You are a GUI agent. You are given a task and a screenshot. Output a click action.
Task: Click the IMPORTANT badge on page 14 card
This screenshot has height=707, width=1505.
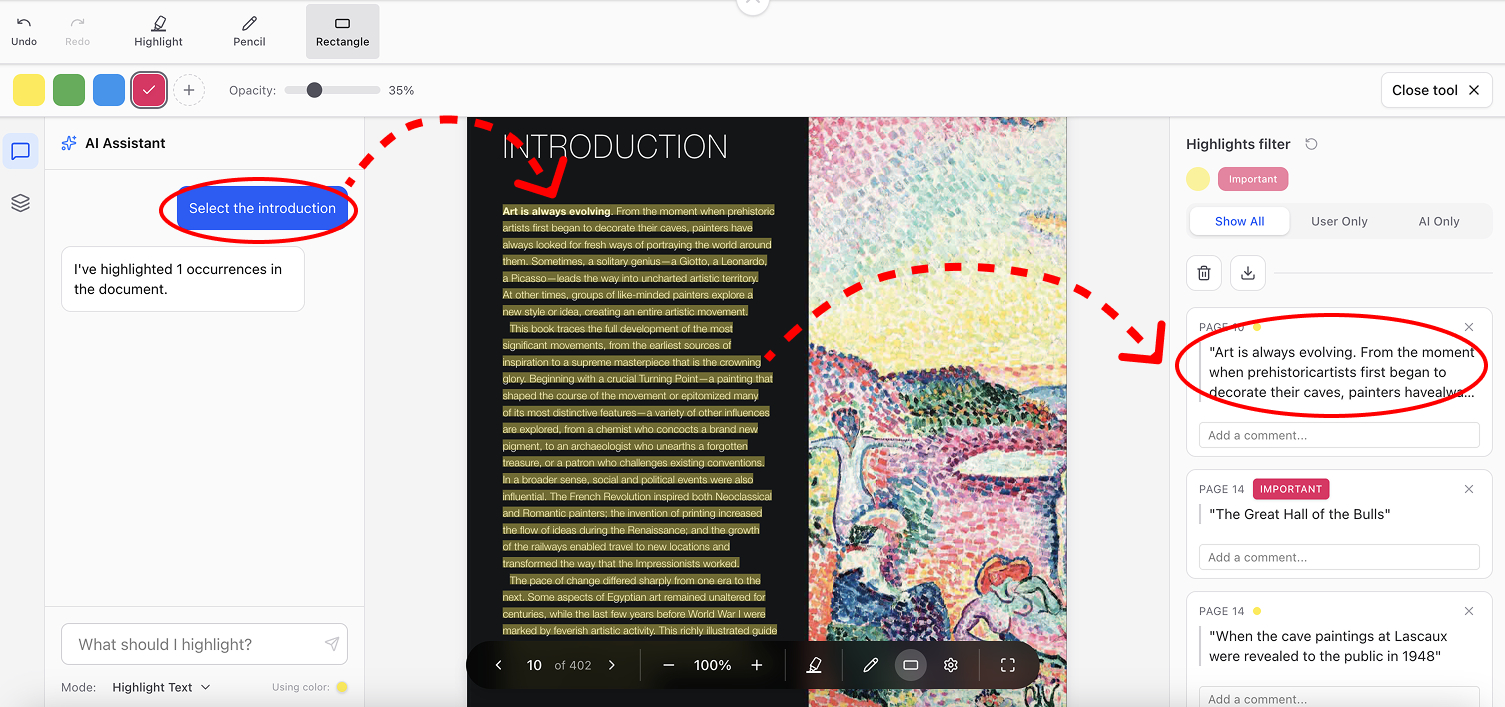[x=1291, y=489]
